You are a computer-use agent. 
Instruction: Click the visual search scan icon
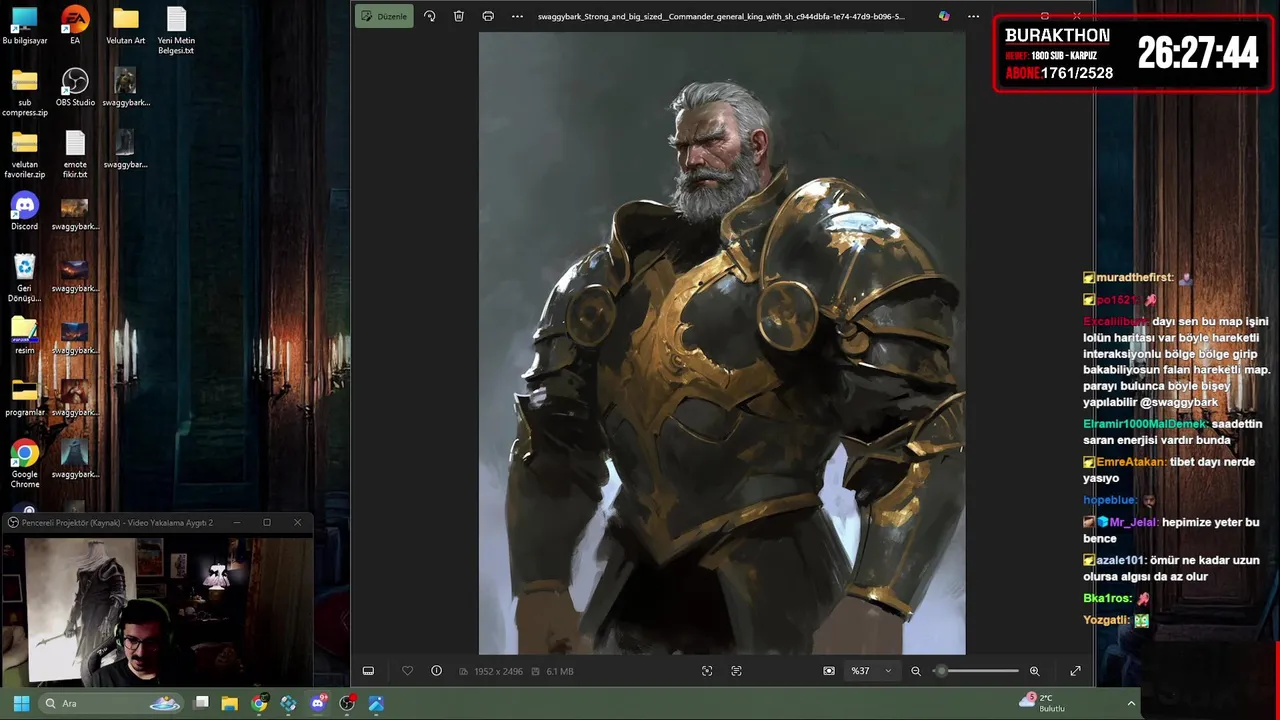click(707, 671)
